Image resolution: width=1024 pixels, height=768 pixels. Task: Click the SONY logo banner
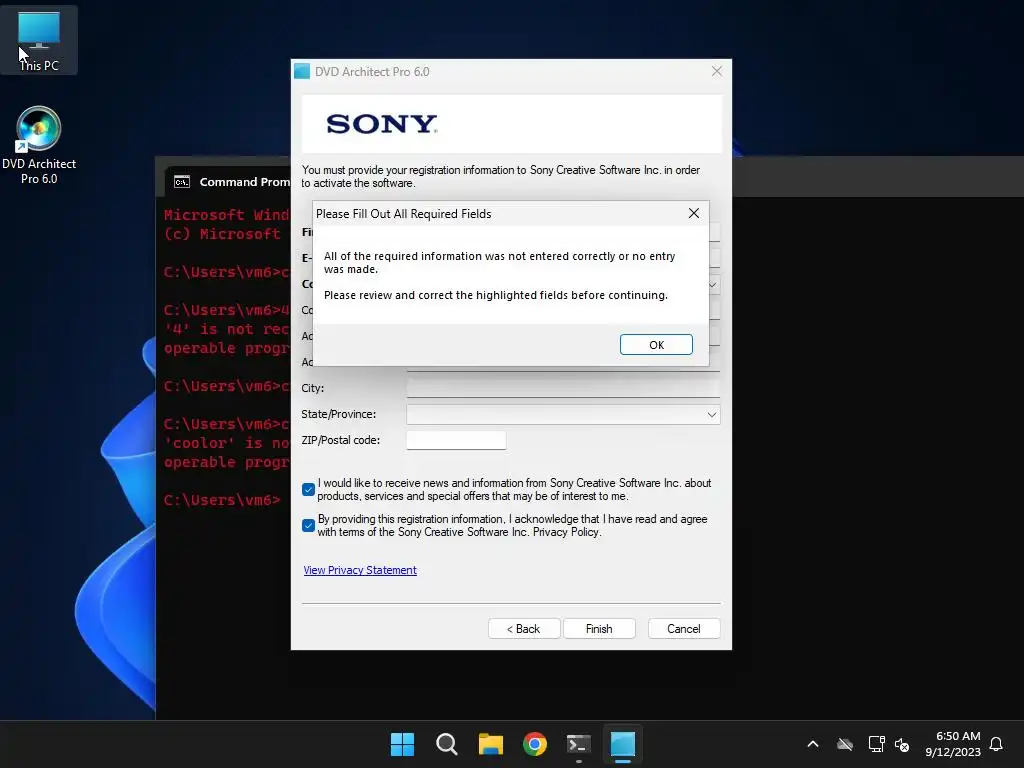[512, 124]
